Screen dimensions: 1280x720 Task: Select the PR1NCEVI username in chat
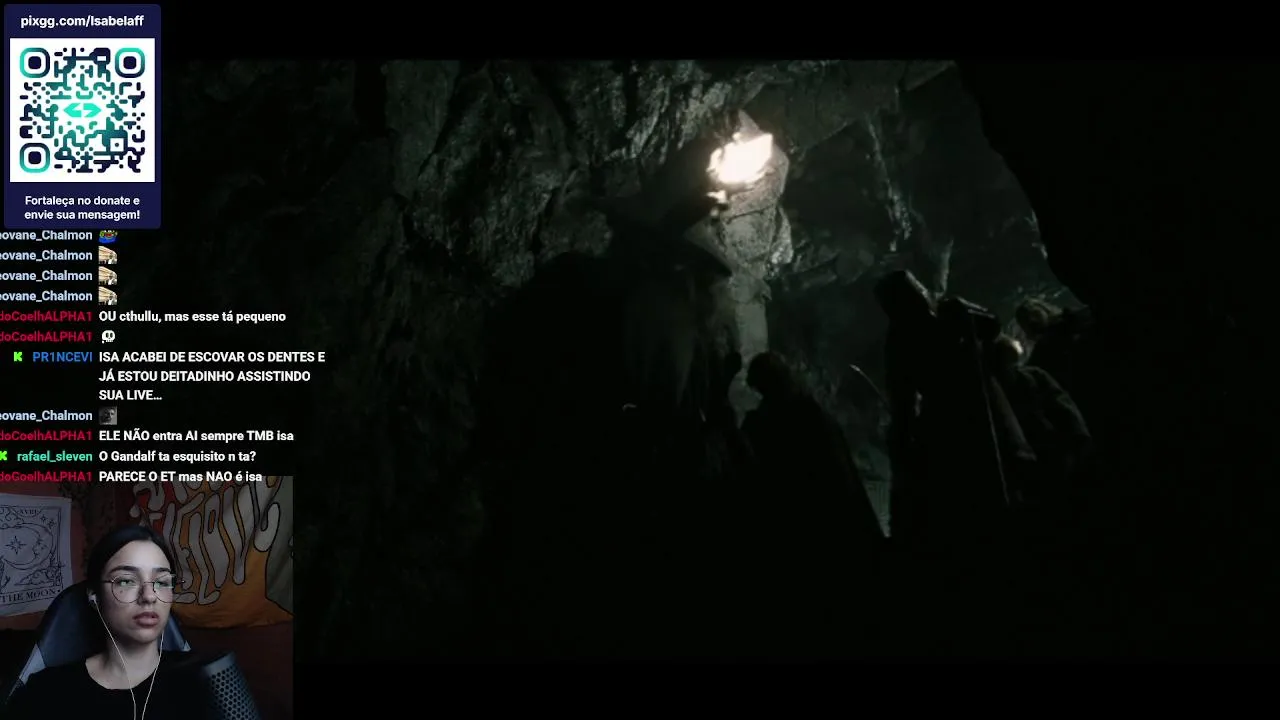coord(62,357)
